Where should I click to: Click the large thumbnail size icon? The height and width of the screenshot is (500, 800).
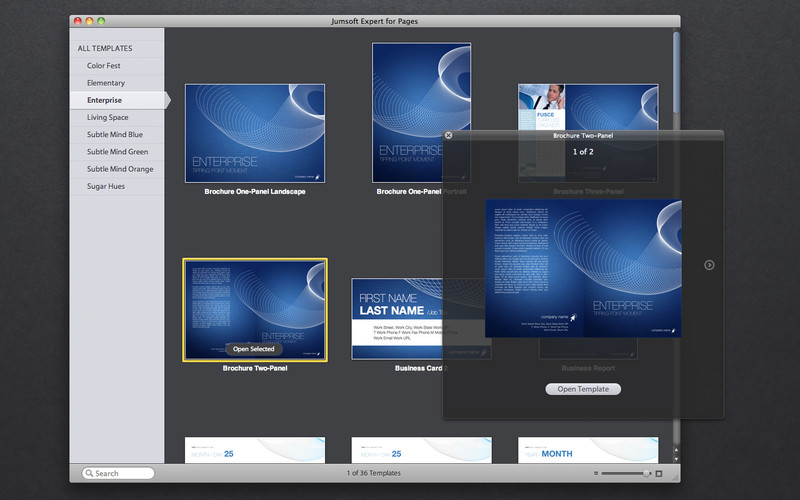(x=659, y=473)
